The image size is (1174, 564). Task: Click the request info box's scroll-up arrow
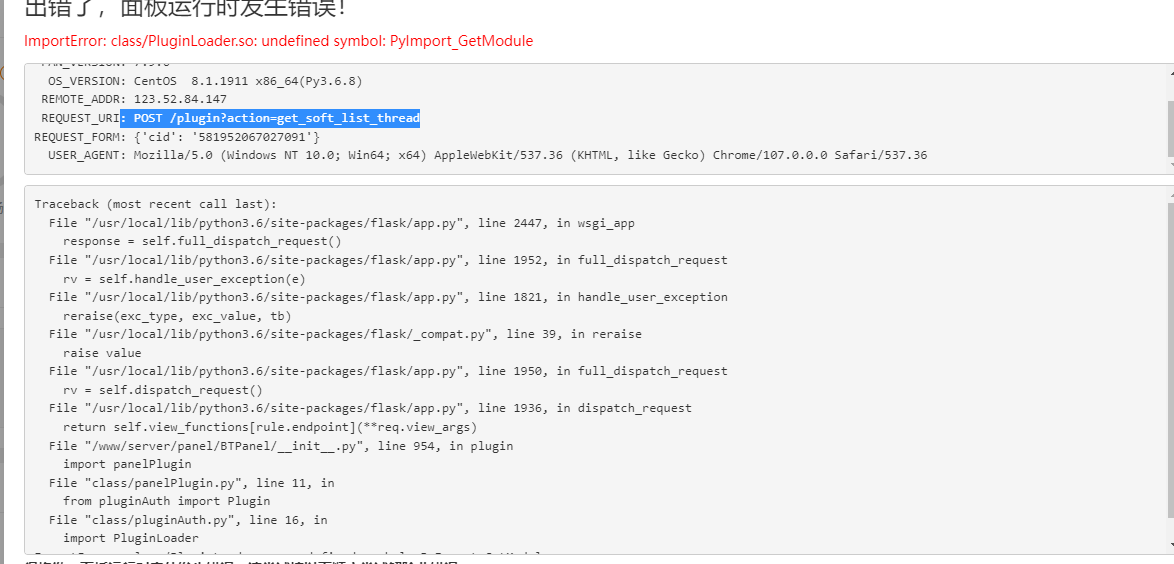[1168, 73]
